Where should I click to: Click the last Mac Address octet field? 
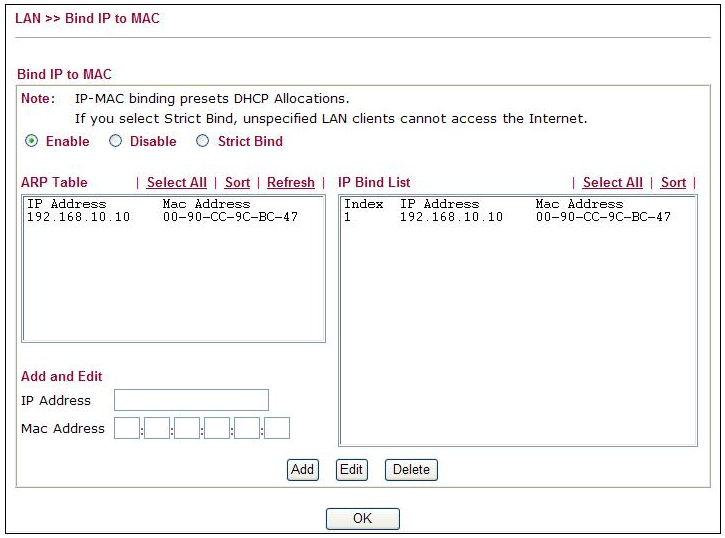coord(277,429)
